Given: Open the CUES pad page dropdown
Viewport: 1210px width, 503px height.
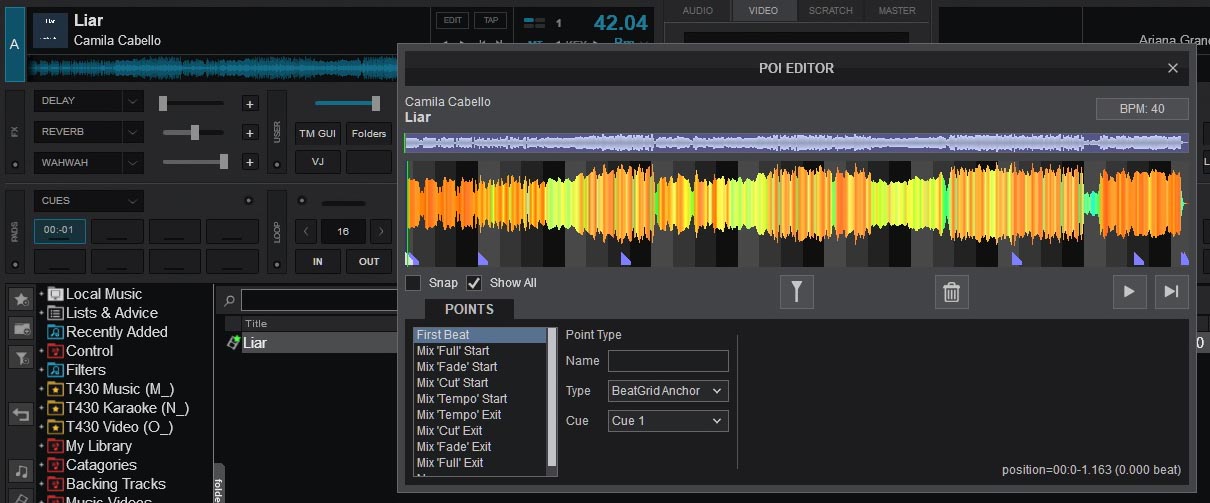Looking at the screenshot, I should tap(133, 201).
